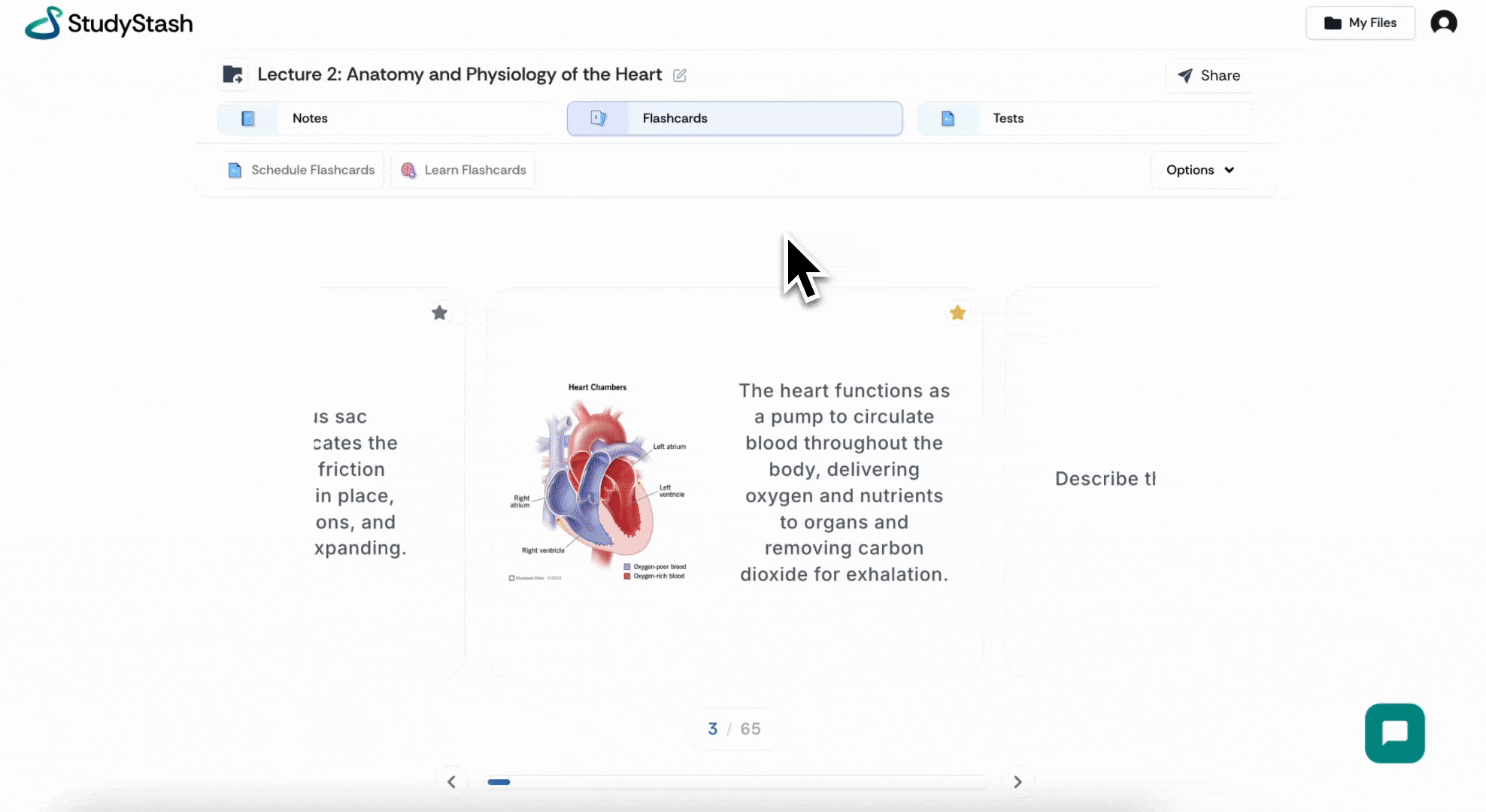Unstar the current heart flashcard
Image resolution: width=1486 pixels, height=812 pixels.
click(x=957, y=313)
